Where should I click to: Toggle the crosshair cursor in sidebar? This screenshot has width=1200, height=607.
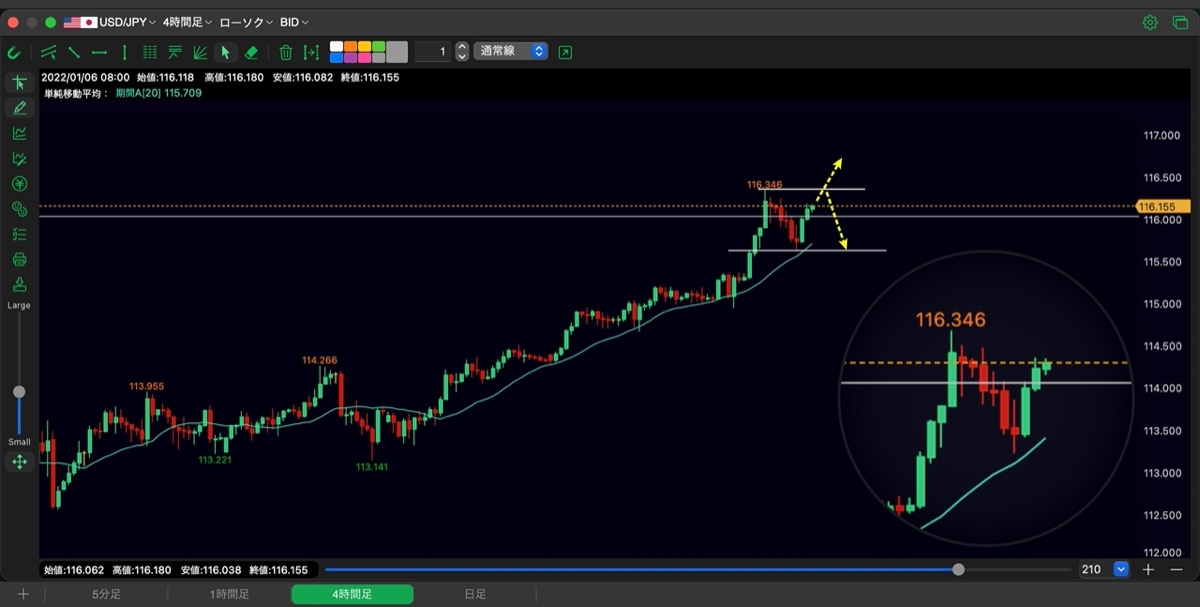(x=19, y=82)
